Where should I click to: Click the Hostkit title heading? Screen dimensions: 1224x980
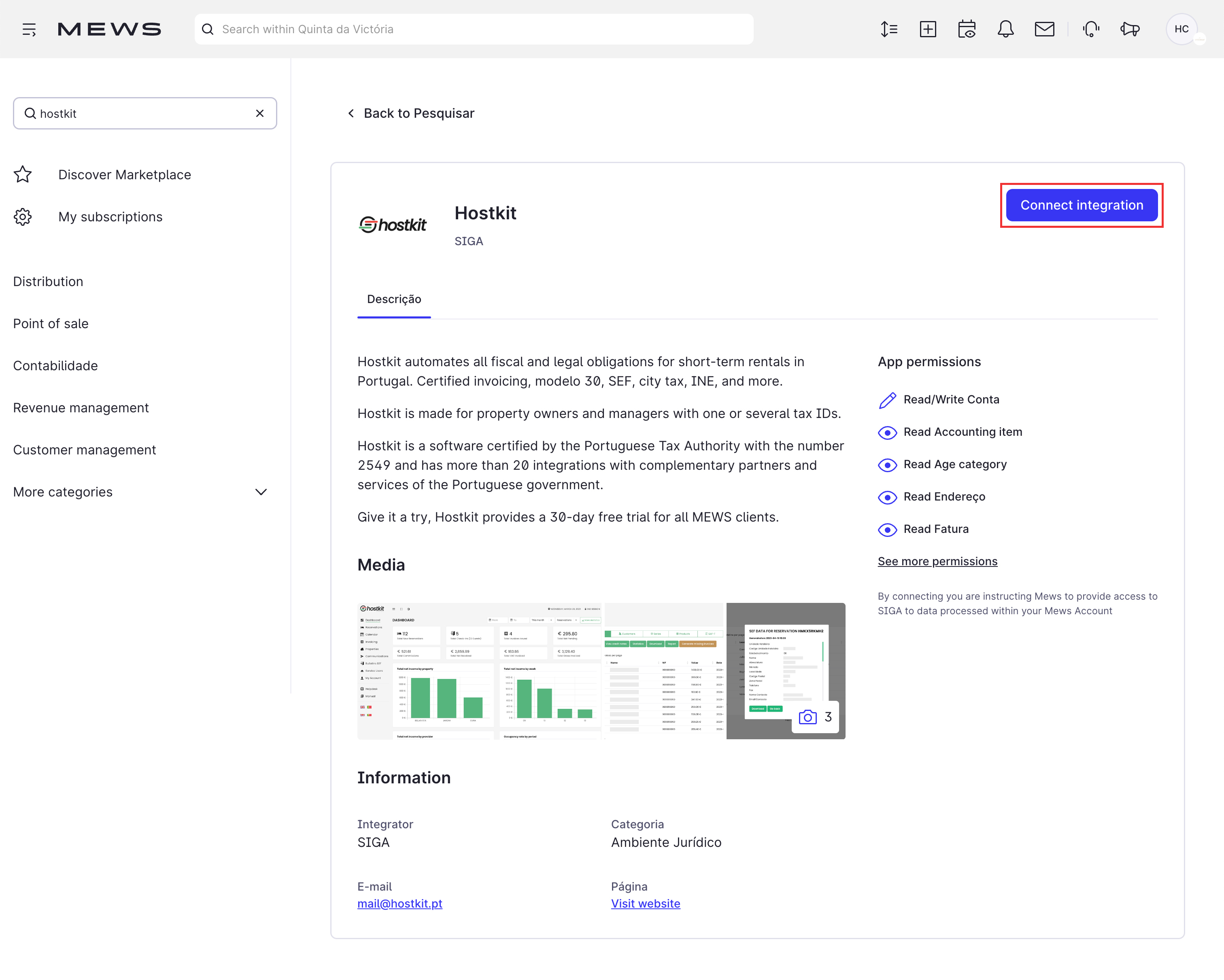485,213
